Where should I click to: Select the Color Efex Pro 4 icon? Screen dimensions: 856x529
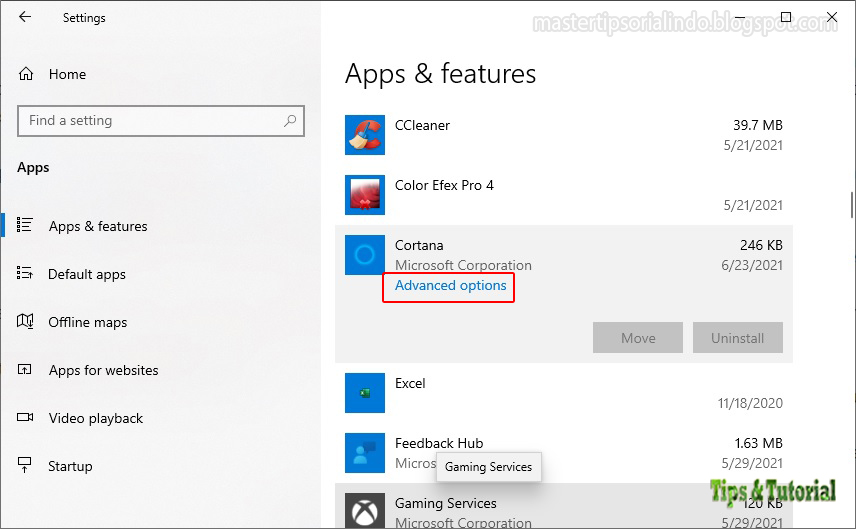point(365,195)
